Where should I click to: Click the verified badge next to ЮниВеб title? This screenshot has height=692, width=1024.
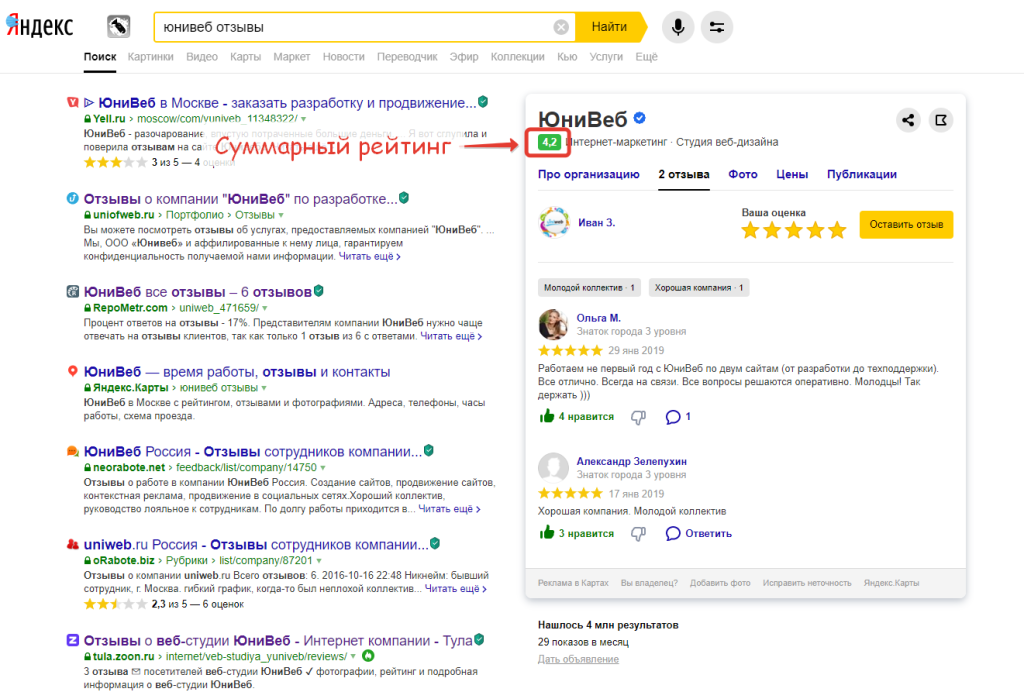click(640, 118)
